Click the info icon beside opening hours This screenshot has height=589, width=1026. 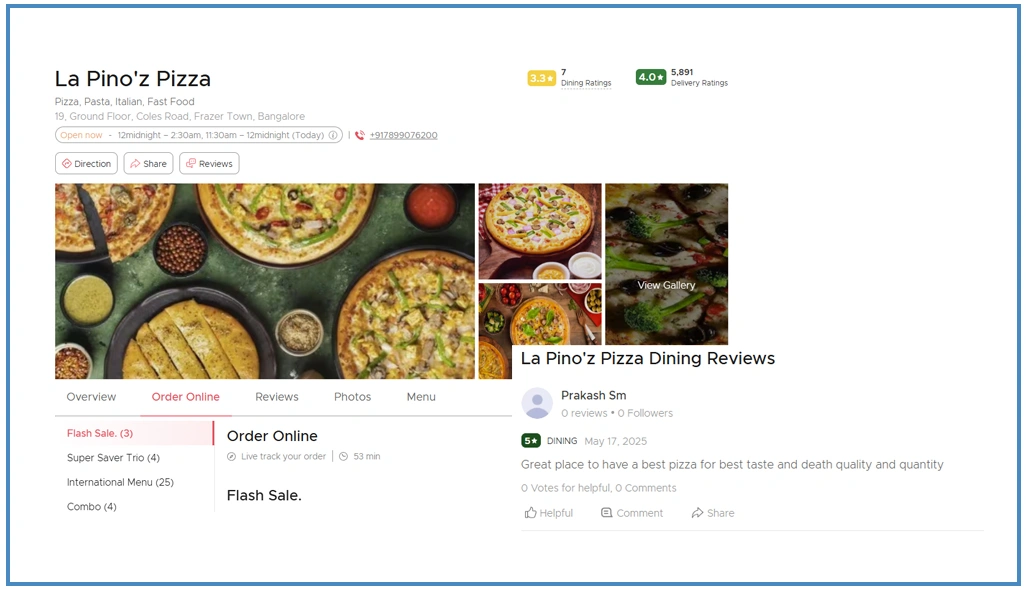333,135
